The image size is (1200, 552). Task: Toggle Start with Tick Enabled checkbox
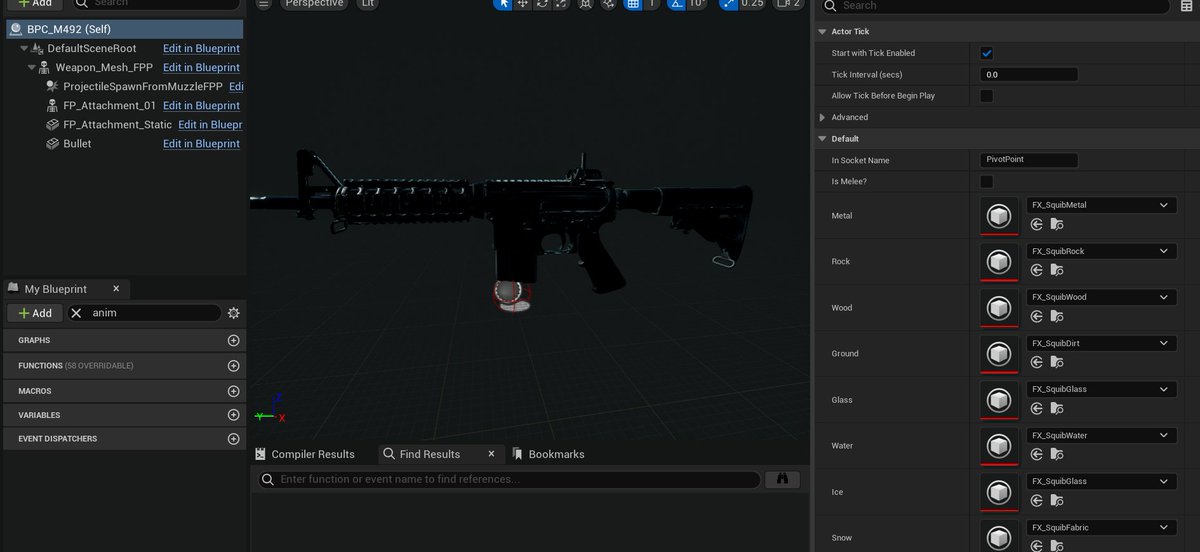(987, 53)
